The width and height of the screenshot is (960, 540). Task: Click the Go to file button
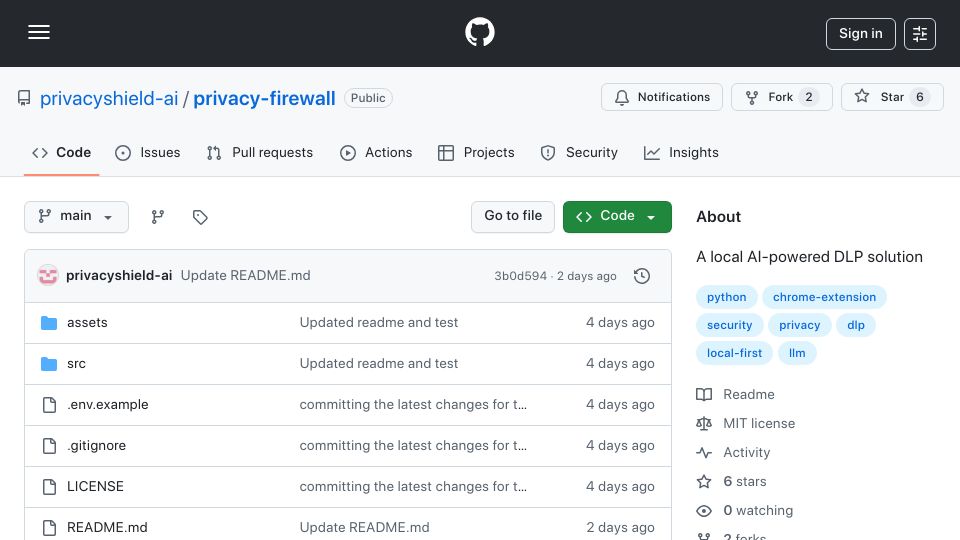(x=513, y=217)
